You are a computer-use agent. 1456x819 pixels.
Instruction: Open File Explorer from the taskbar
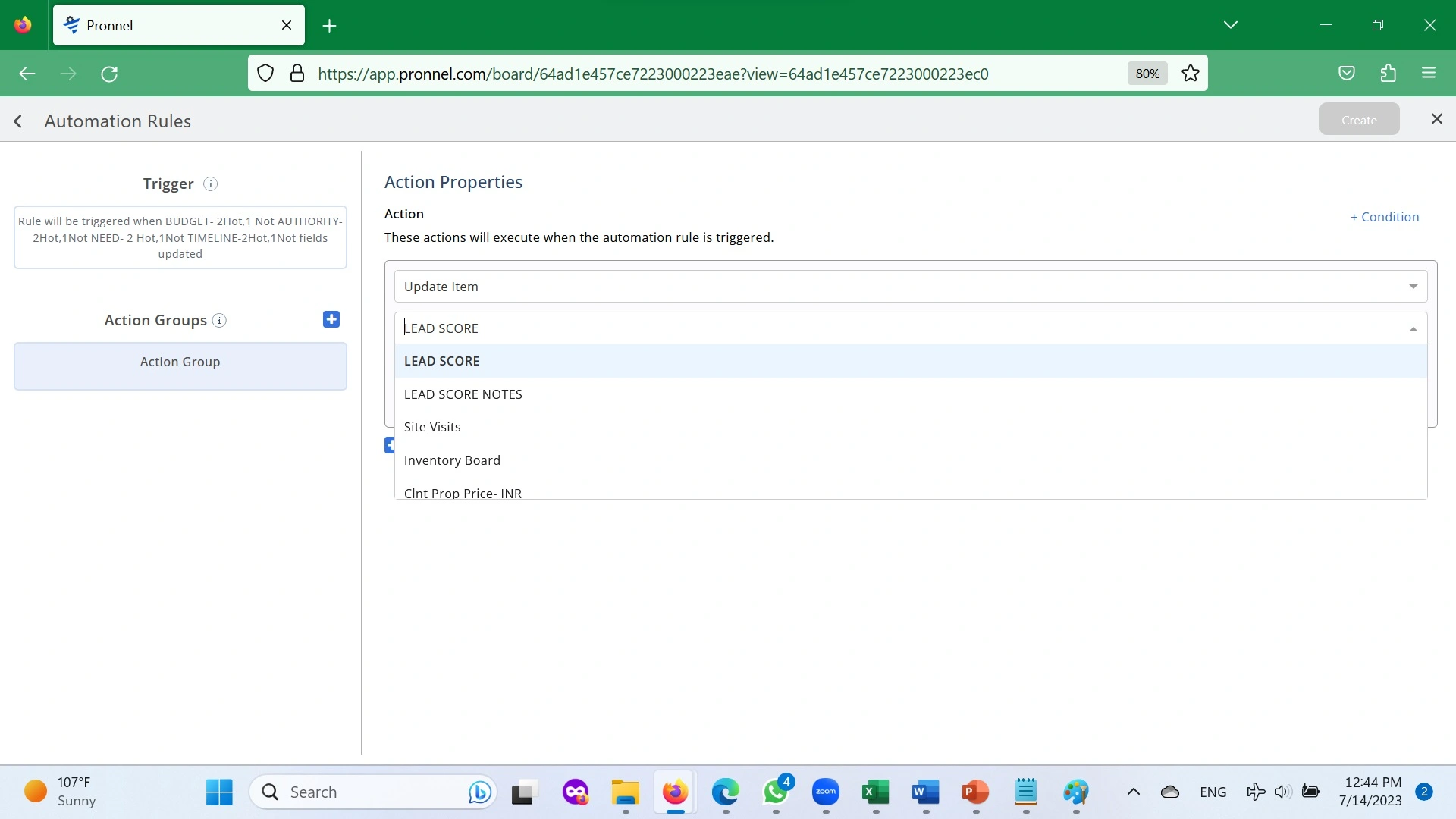(x=626, y=792)
